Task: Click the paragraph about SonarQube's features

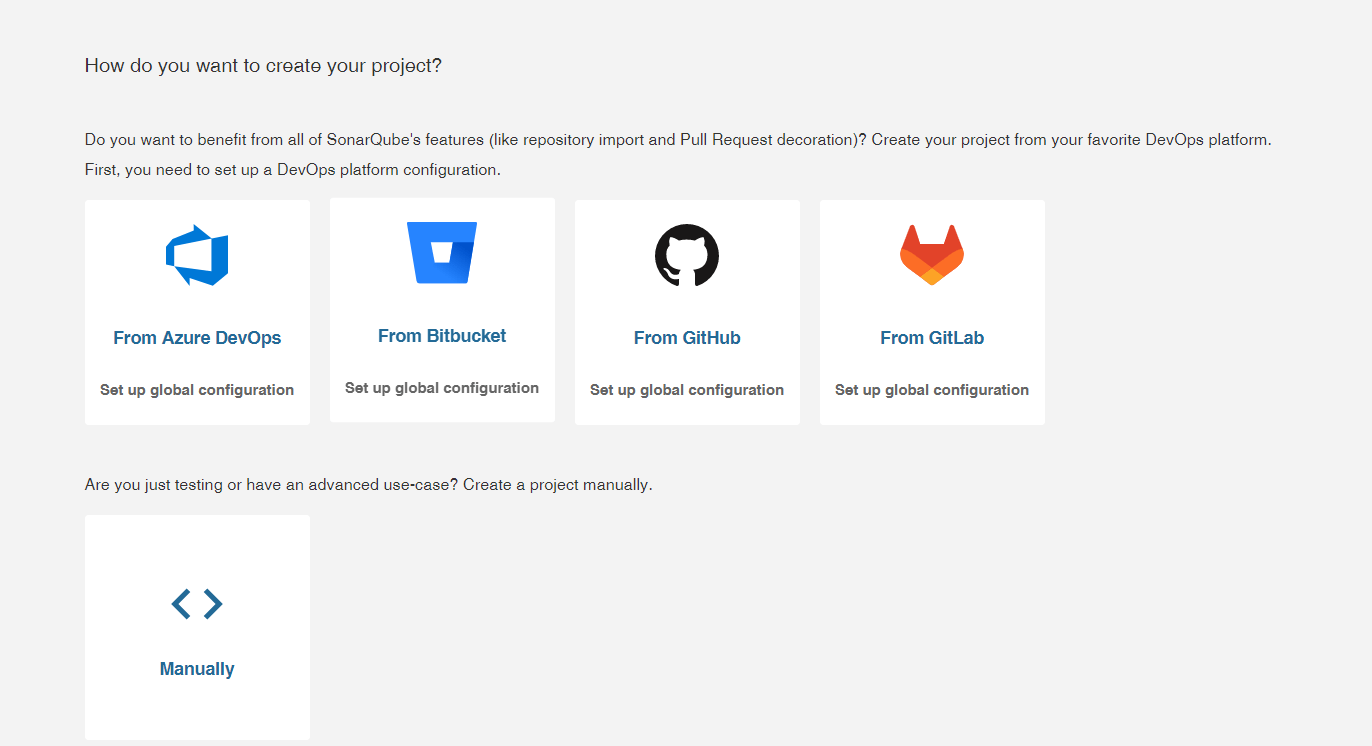Action: pyautogui.click(x=677, y=140)
